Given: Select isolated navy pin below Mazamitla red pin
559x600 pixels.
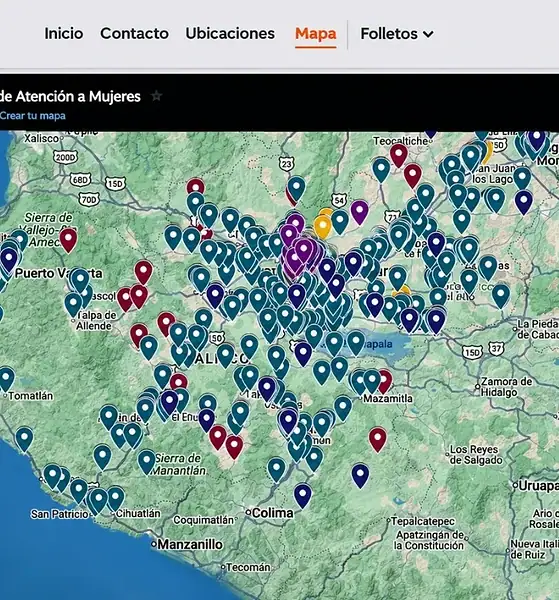Looking at the screenshot, I should tap(360, 475).
